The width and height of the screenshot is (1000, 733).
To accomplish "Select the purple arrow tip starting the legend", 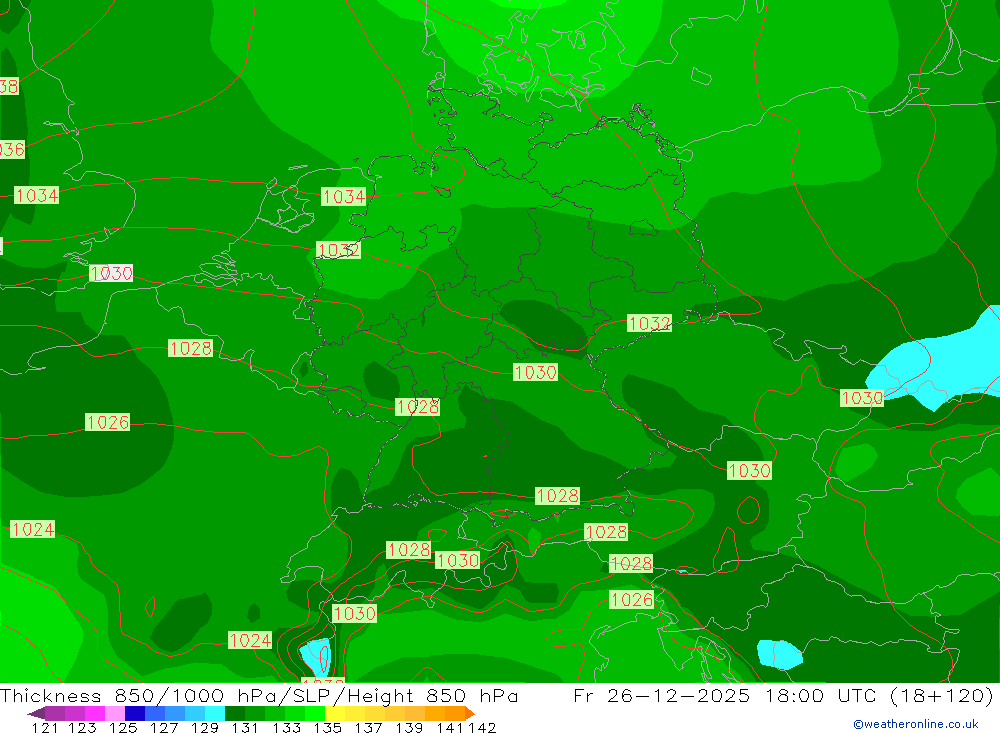I will pyautogui.click(x=36, y=713).
